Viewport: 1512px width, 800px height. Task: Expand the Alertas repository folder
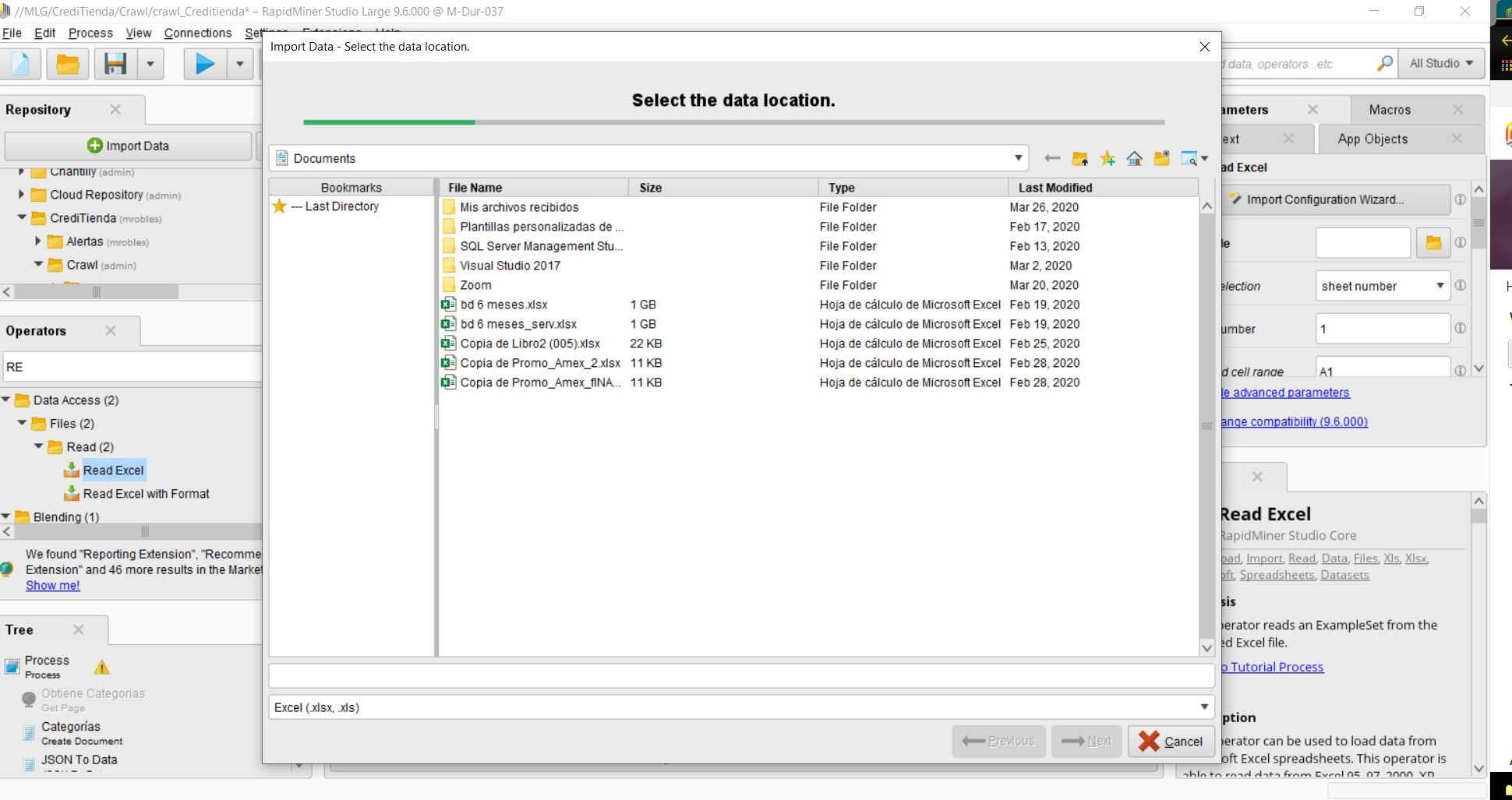pyautogui.click(x=38, y=241)
